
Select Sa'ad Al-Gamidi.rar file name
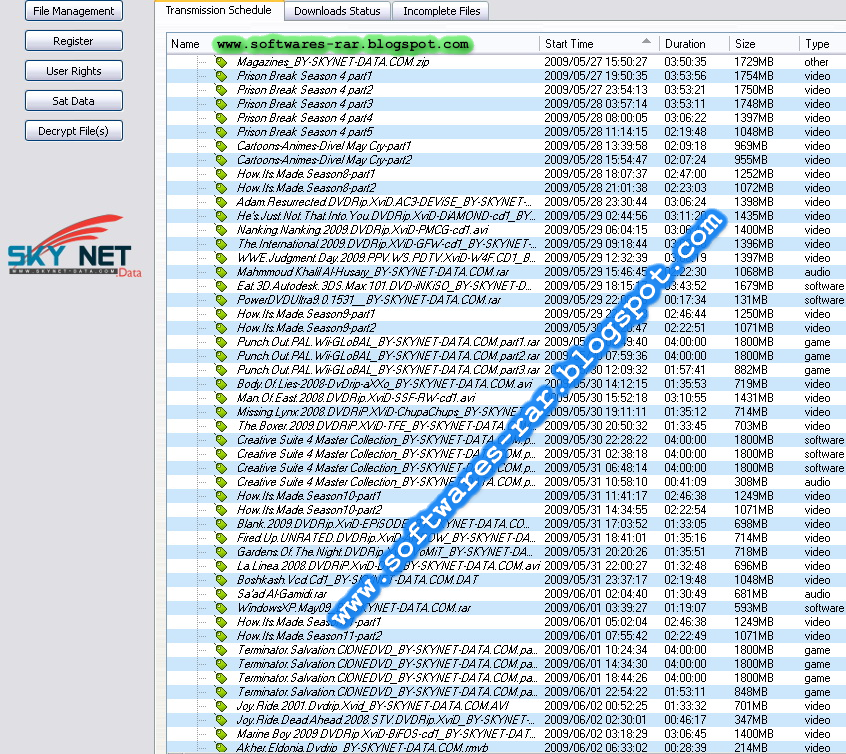click(282, 594)
